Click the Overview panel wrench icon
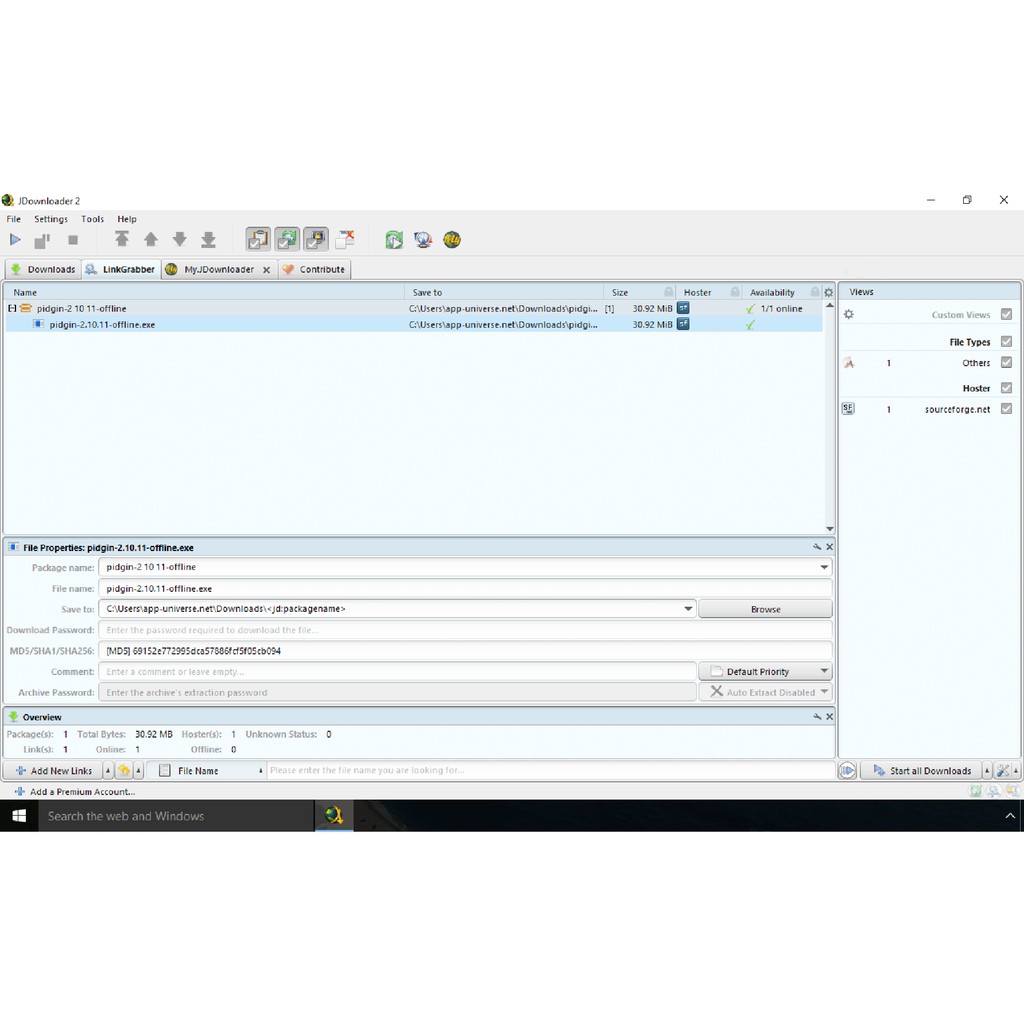Screen dimensions: 1024x1024 pyautogui.click(x=817, y=717)
